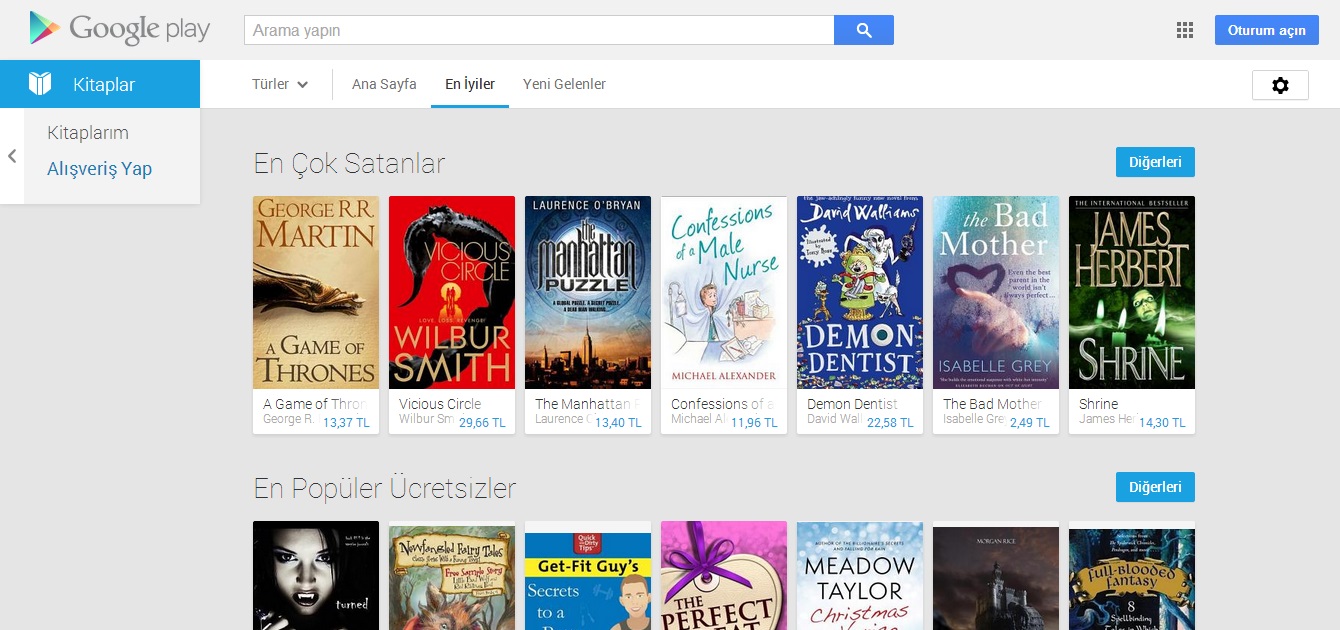Open the Yeni Gelenler tab
Screen dimensions: 1340x630
coord(564,84)
